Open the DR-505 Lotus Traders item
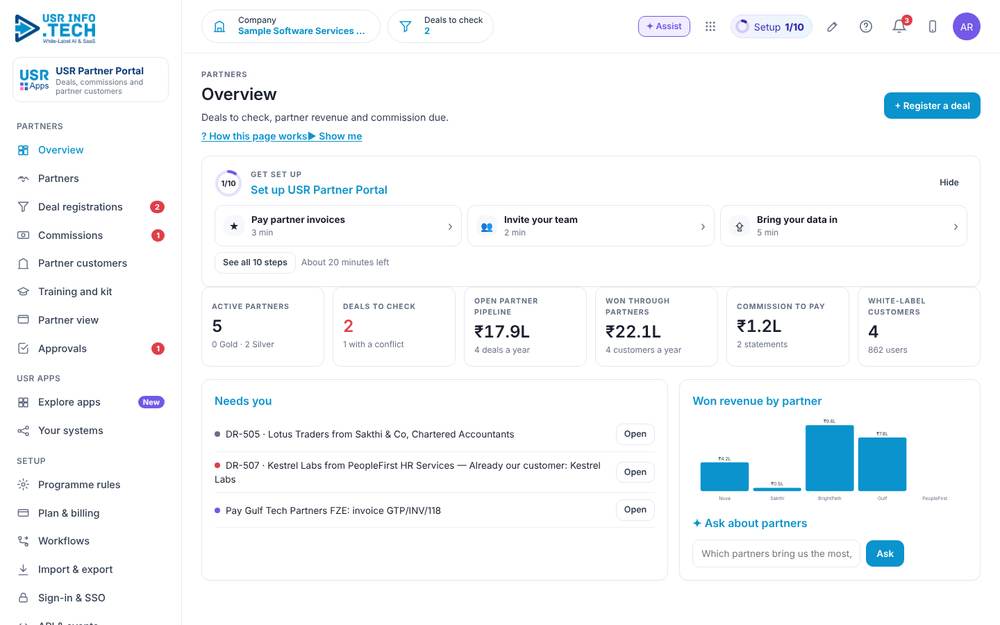The height and width of the screenshot is (625, 1000). 635,434
